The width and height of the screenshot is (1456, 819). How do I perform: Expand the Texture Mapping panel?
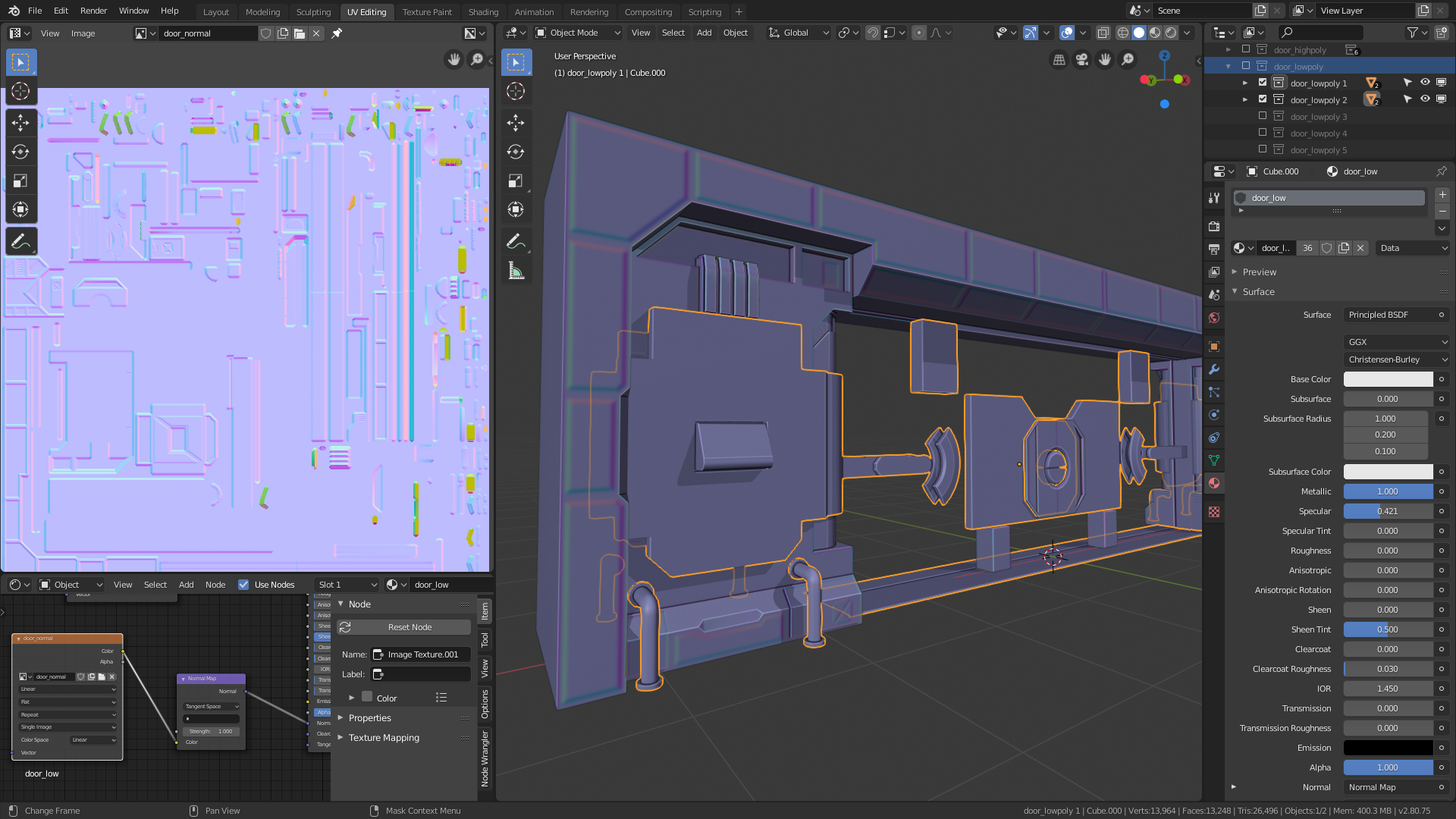pyautogui.click(x=384, y=738)
